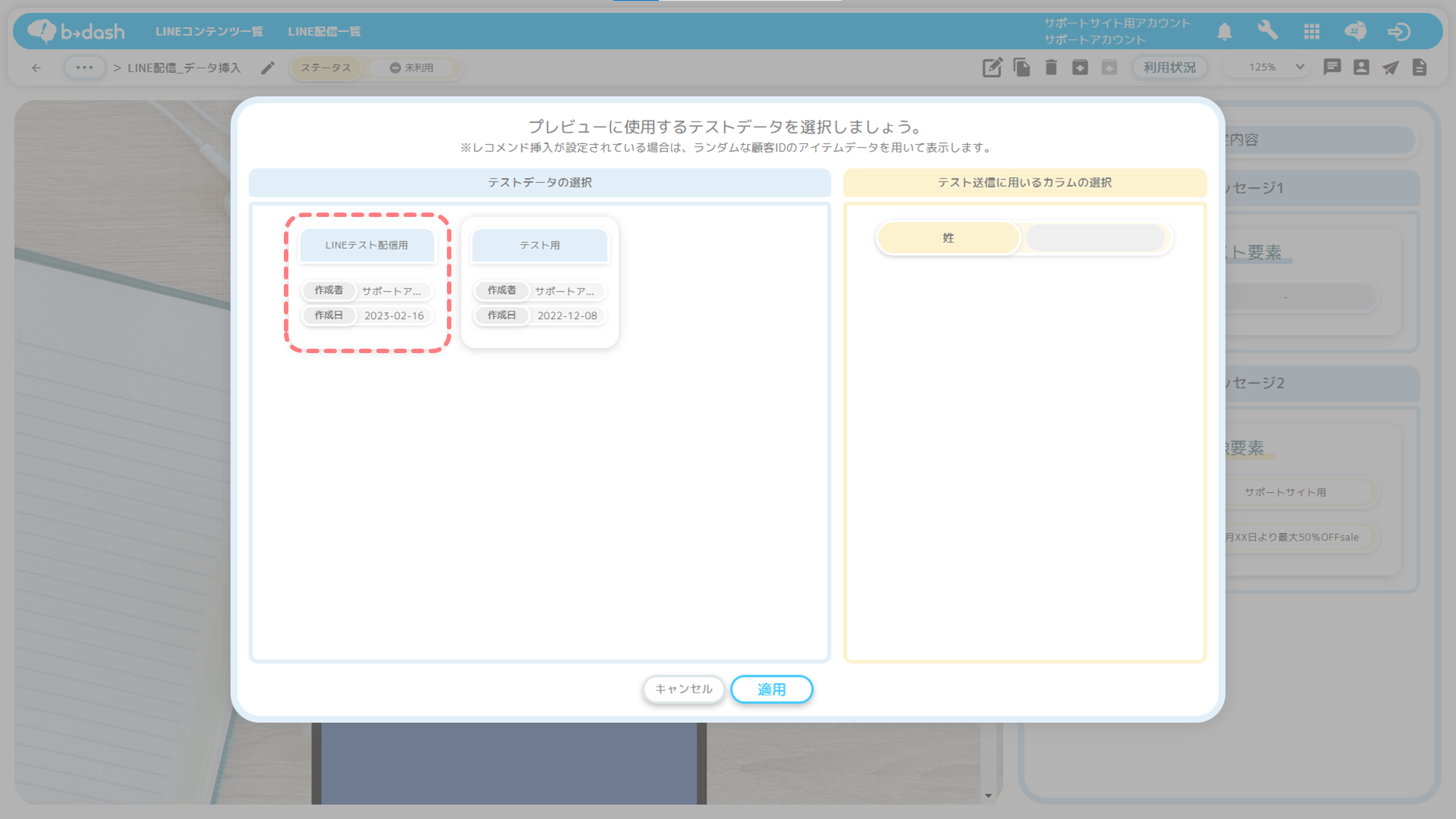Click the キャンセル button
The image size is (1456, 819).
[683, 689]
